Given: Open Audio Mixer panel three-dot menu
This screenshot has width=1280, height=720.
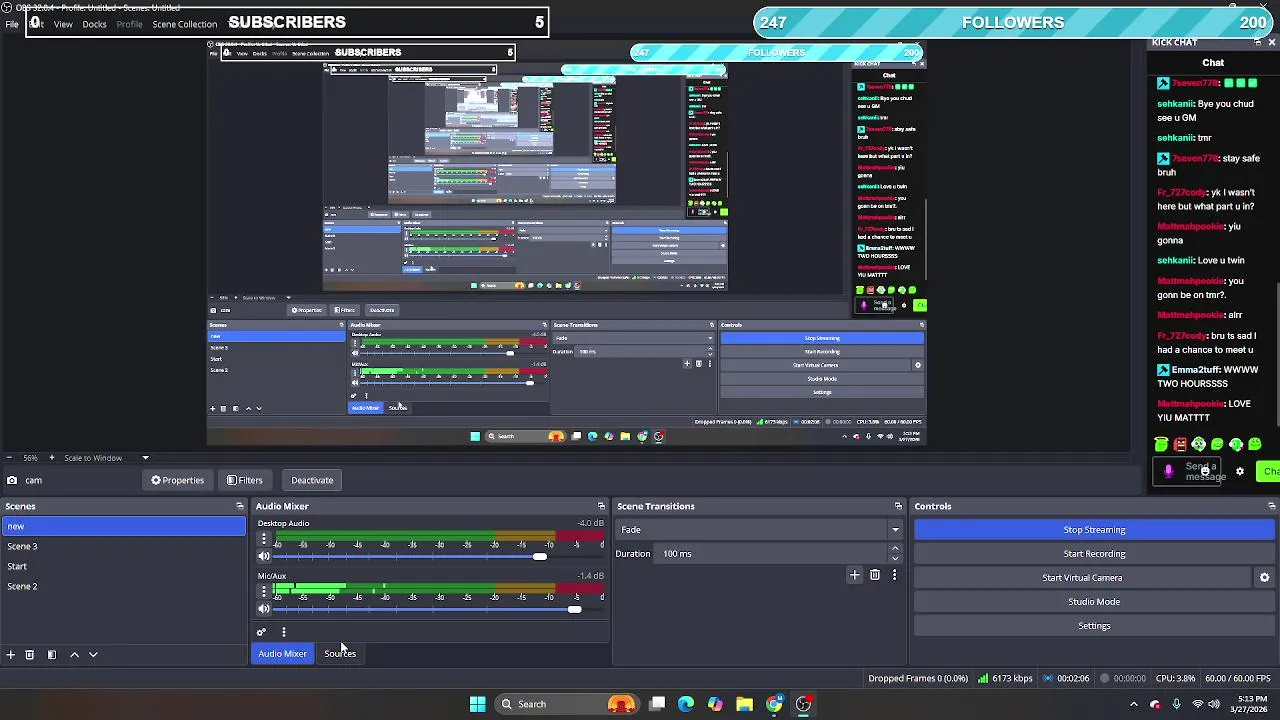Looking at the screenshot, I should 284,632.
